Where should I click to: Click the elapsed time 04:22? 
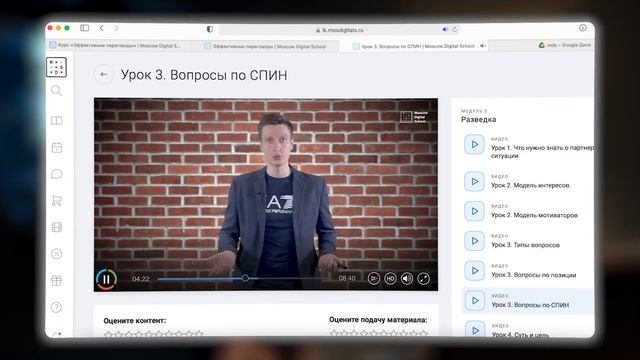coord(141,279)
